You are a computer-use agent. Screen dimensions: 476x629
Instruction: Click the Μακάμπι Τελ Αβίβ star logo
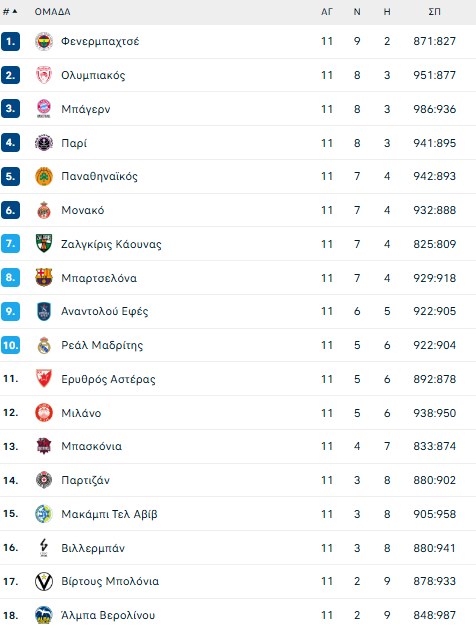pos(44,513)
